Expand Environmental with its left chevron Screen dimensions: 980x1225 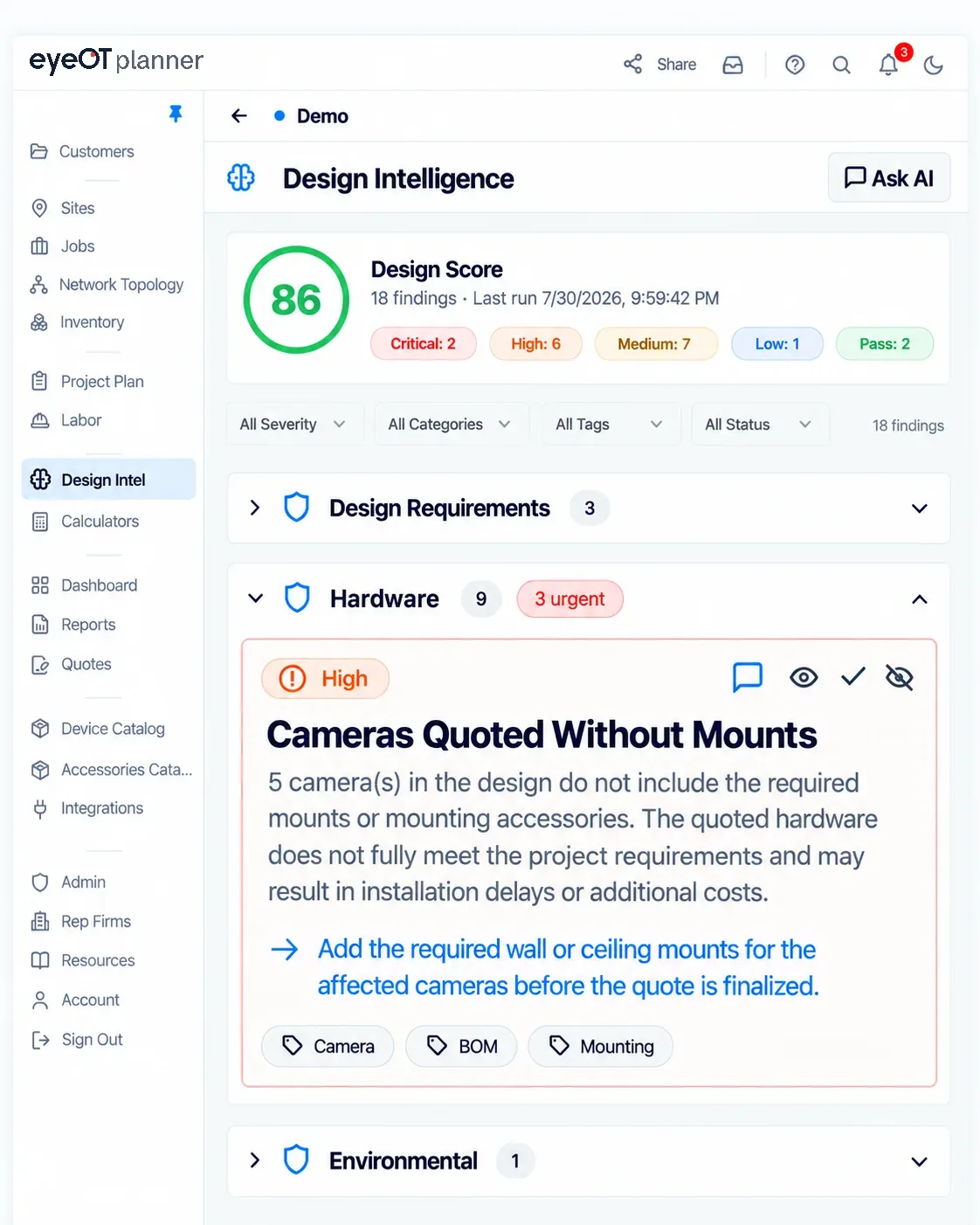255,1160
